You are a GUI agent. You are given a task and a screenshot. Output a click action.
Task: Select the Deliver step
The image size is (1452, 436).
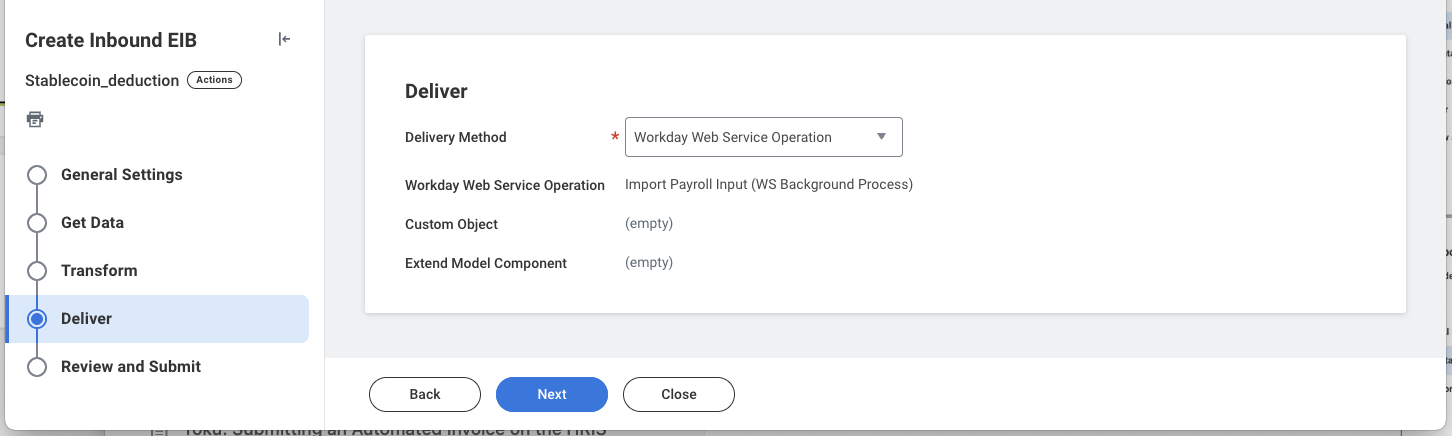coord(157,319)
